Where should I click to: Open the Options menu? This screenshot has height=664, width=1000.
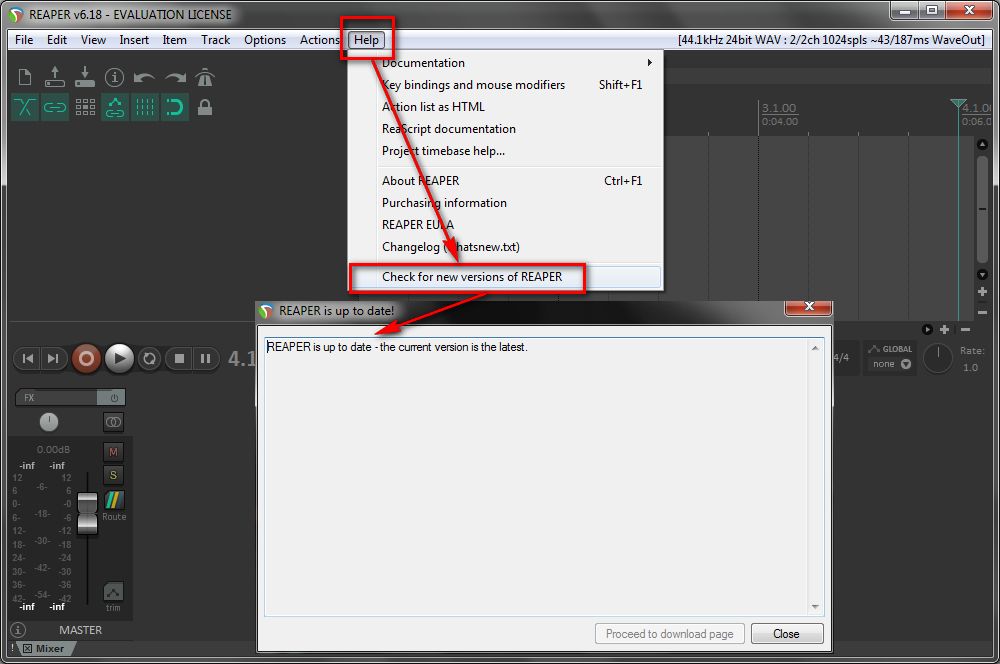tap(265, 40)
